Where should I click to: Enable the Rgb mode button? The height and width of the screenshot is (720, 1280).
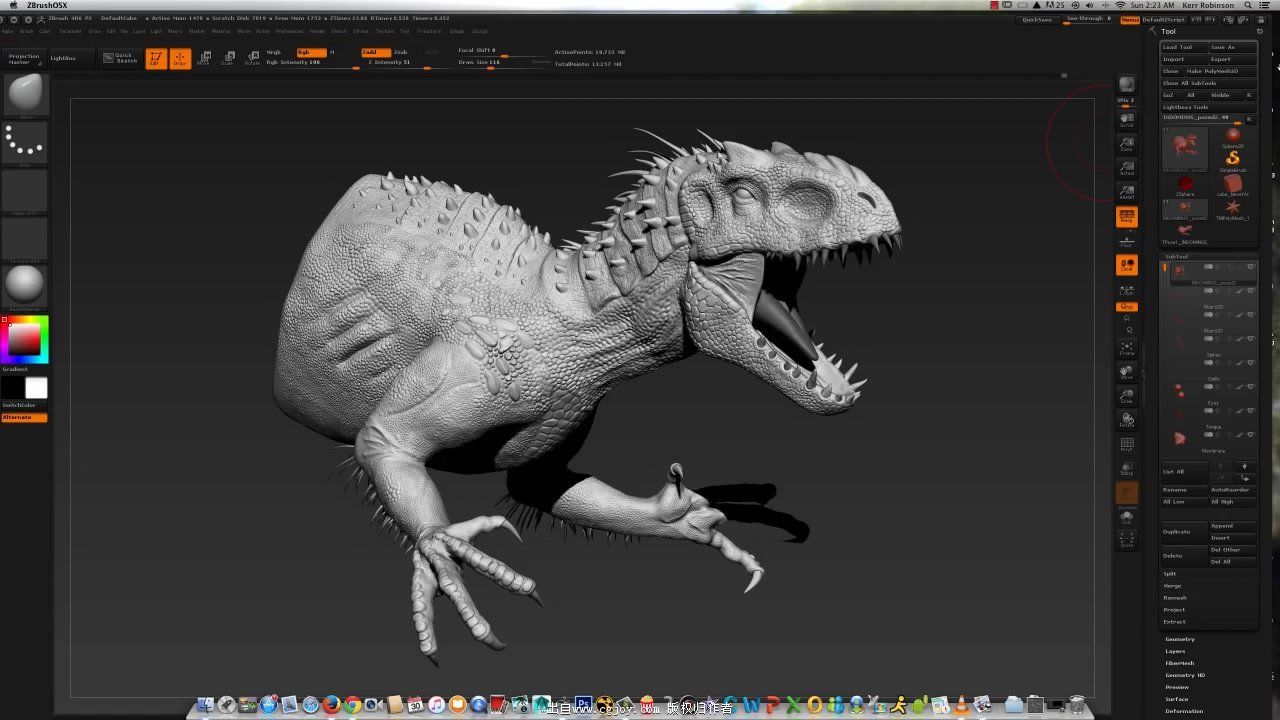311,52
